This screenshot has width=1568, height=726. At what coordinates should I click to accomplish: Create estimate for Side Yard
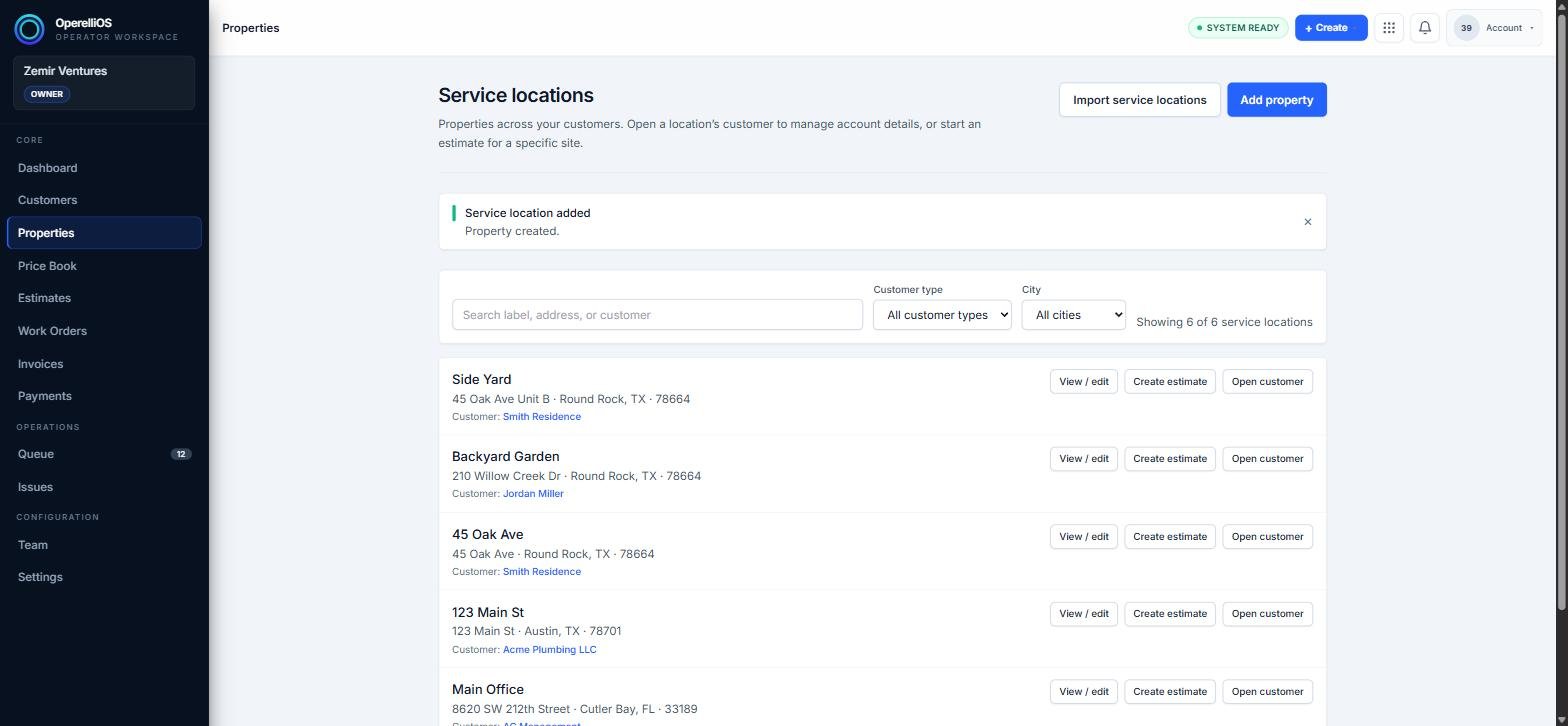tap(1170, 382)
